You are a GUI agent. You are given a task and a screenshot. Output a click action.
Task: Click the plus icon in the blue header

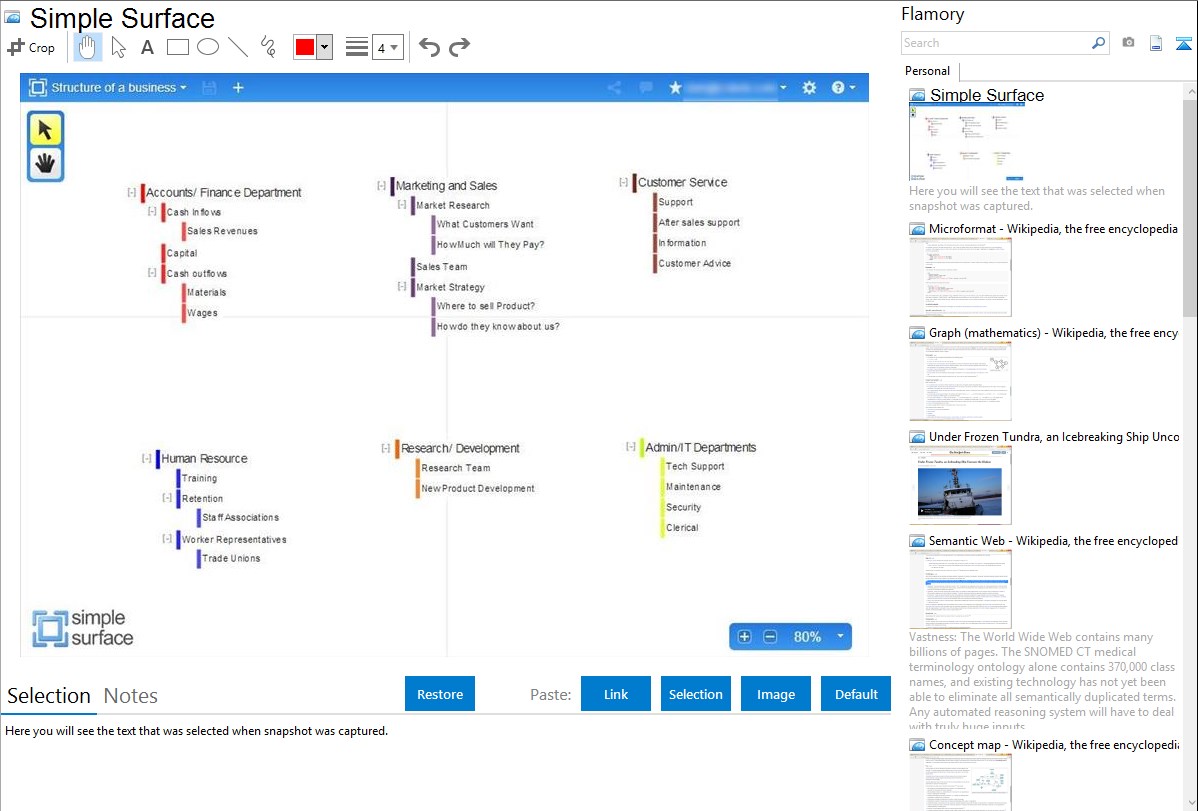coord(238,88)
